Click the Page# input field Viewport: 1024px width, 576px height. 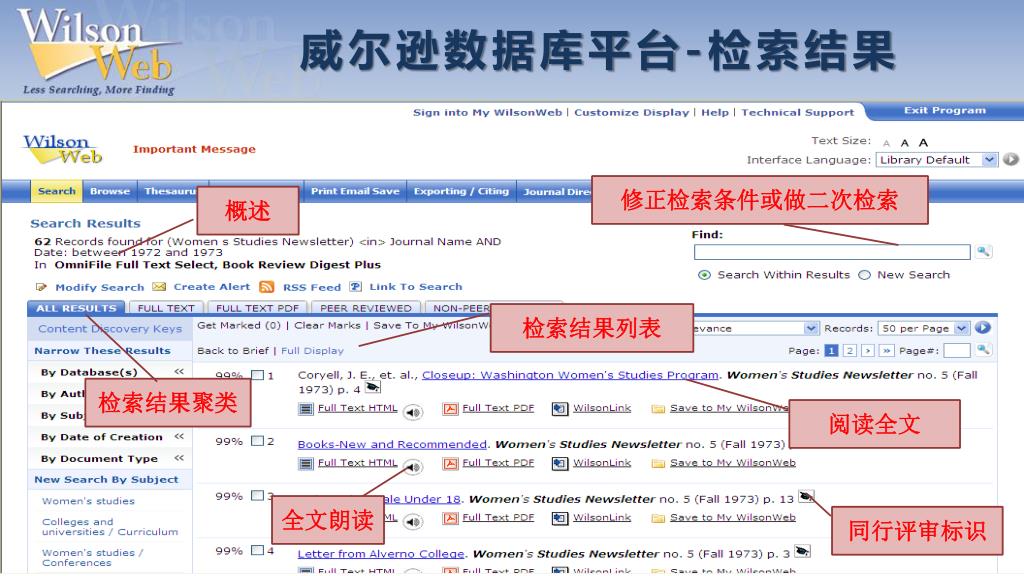coord(957,351)
